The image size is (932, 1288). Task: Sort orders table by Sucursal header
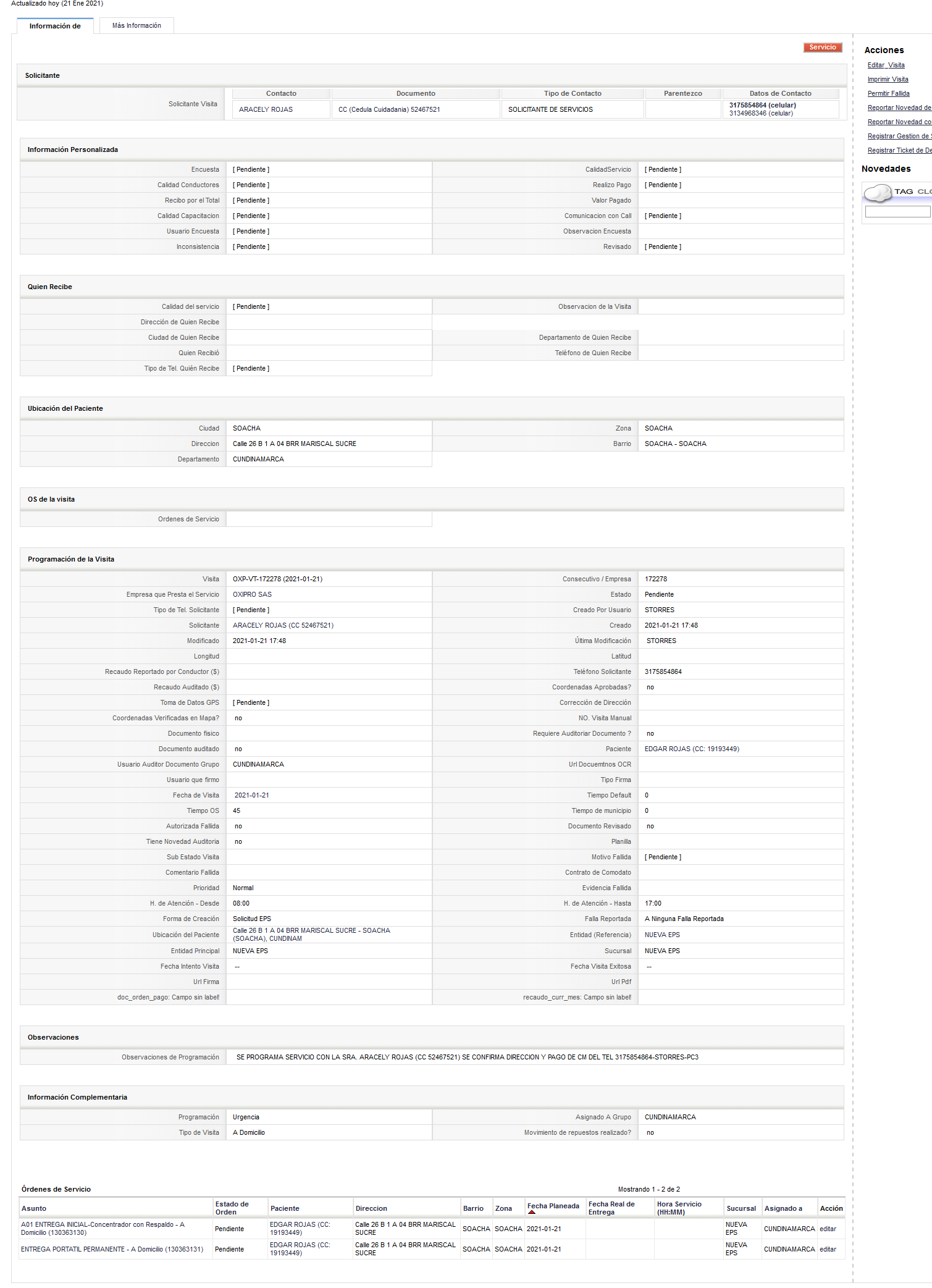click(741, 1208)
